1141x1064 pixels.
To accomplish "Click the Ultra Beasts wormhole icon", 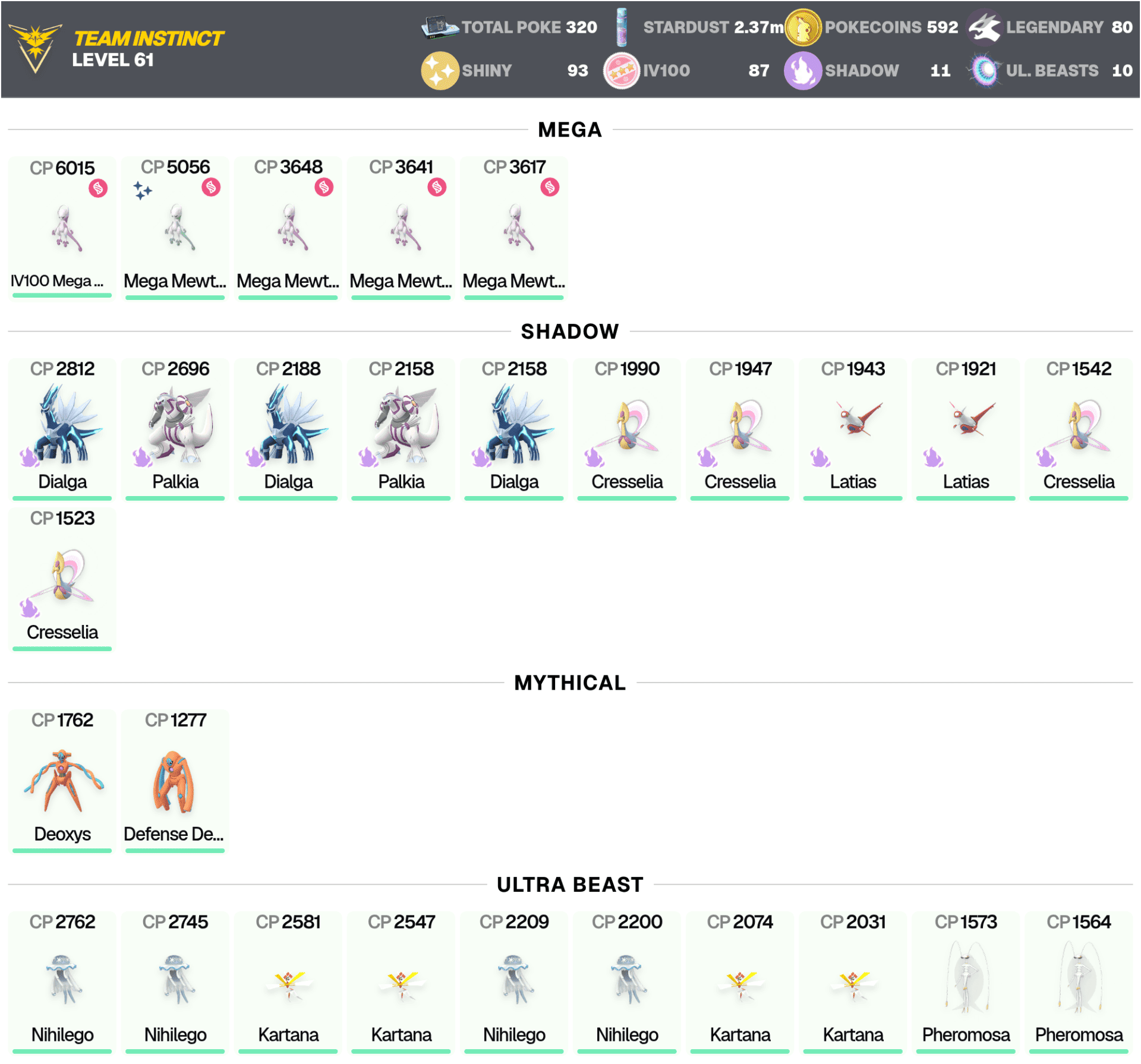I will pyautogui.click(x=985, y=71).
